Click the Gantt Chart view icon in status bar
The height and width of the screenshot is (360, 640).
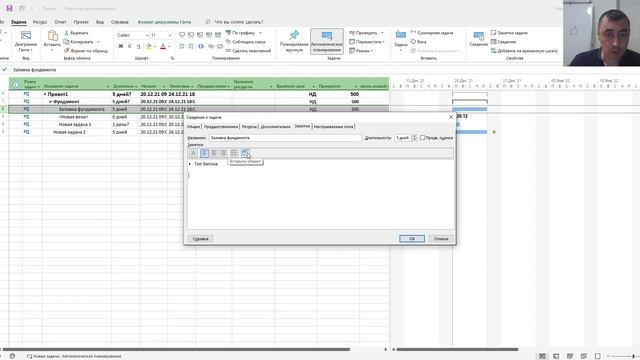[542, 356]
